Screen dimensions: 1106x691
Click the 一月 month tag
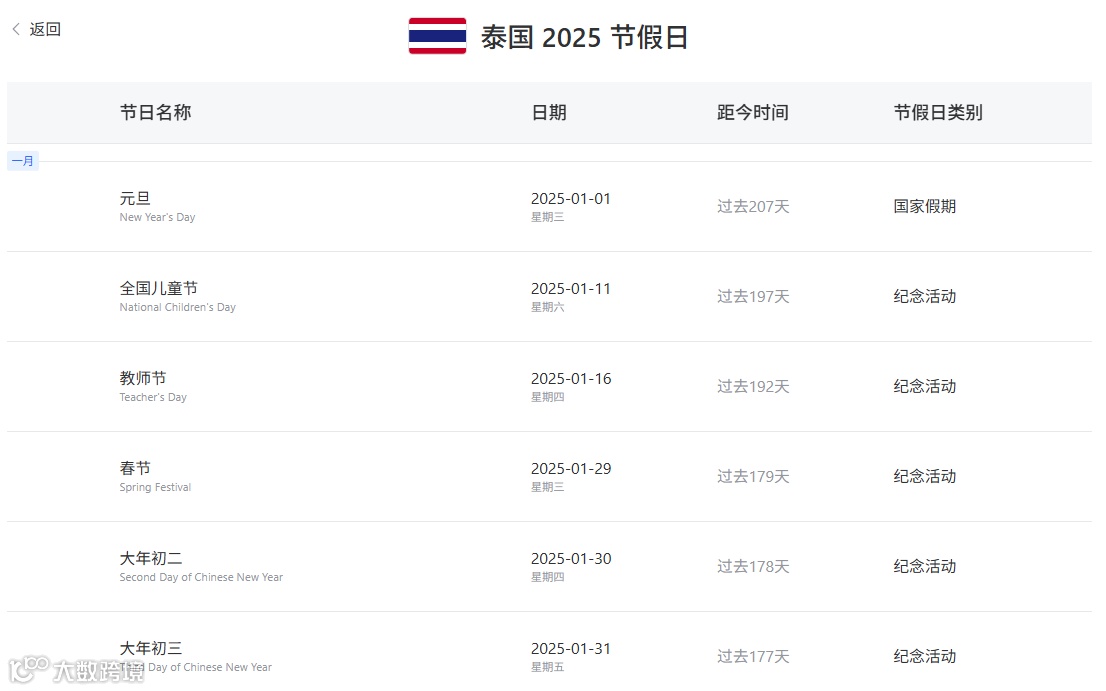pyautogui.click(x=23, y=161)
